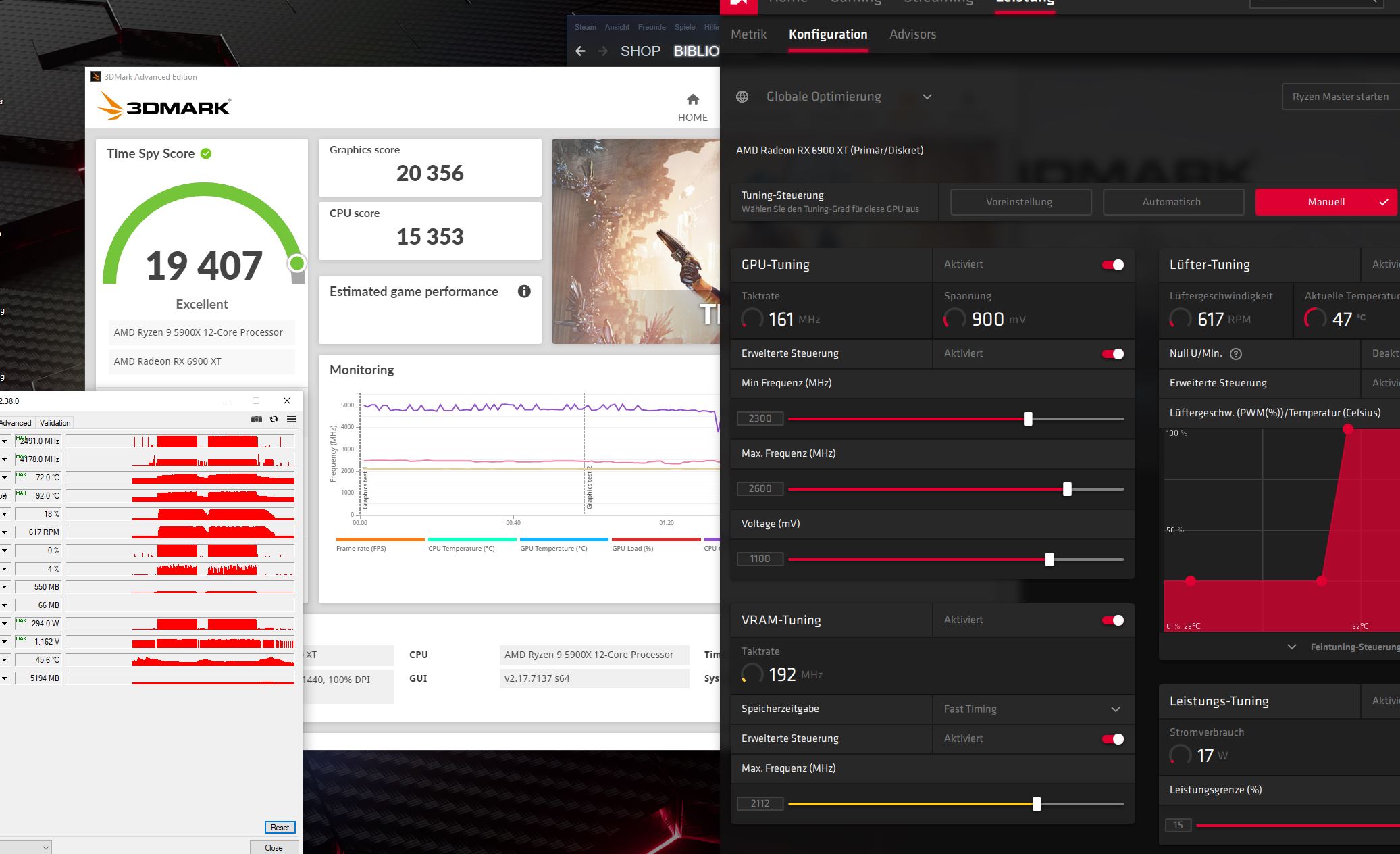Toggle GPU Erweiterte Steuerung switch

tap(1112, 354)
